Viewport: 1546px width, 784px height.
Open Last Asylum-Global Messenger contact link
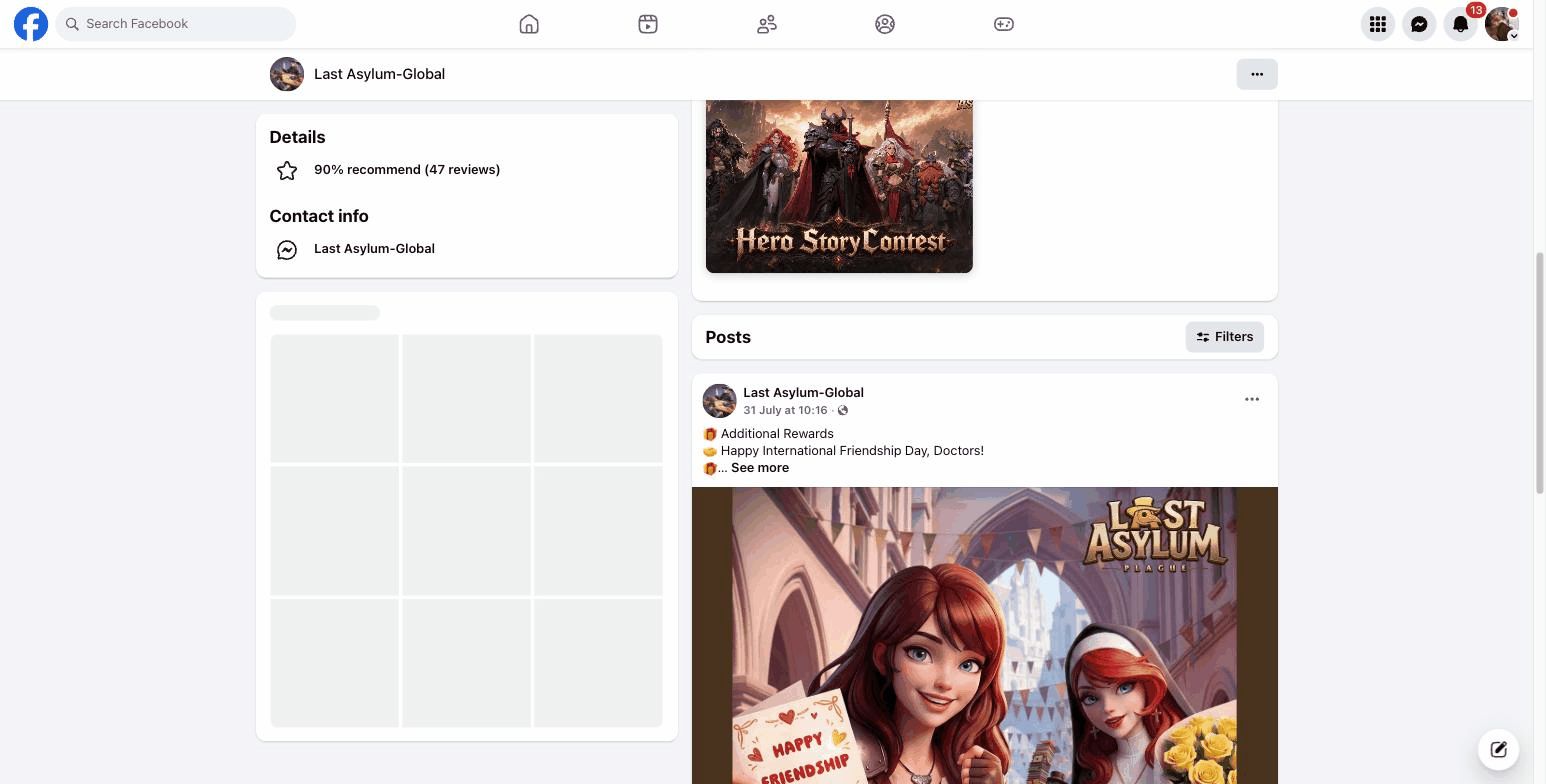point(374,249)
